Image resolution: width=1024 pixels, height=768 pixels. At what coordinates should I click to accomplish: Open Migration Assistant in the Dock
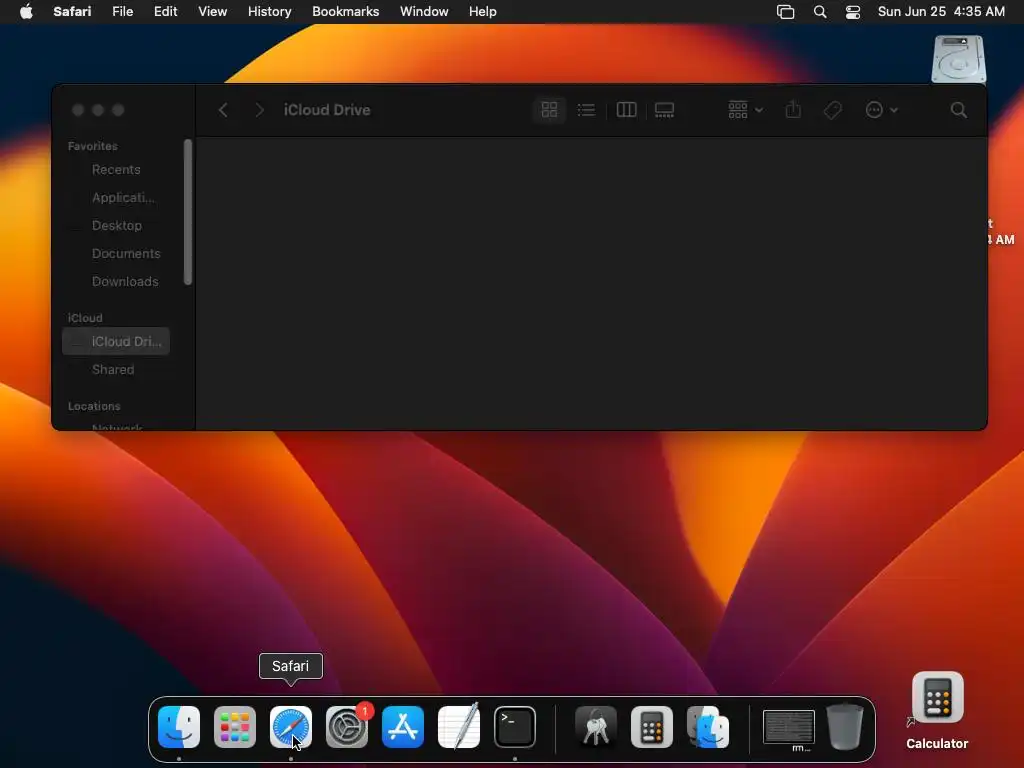(x=708, y=727)
